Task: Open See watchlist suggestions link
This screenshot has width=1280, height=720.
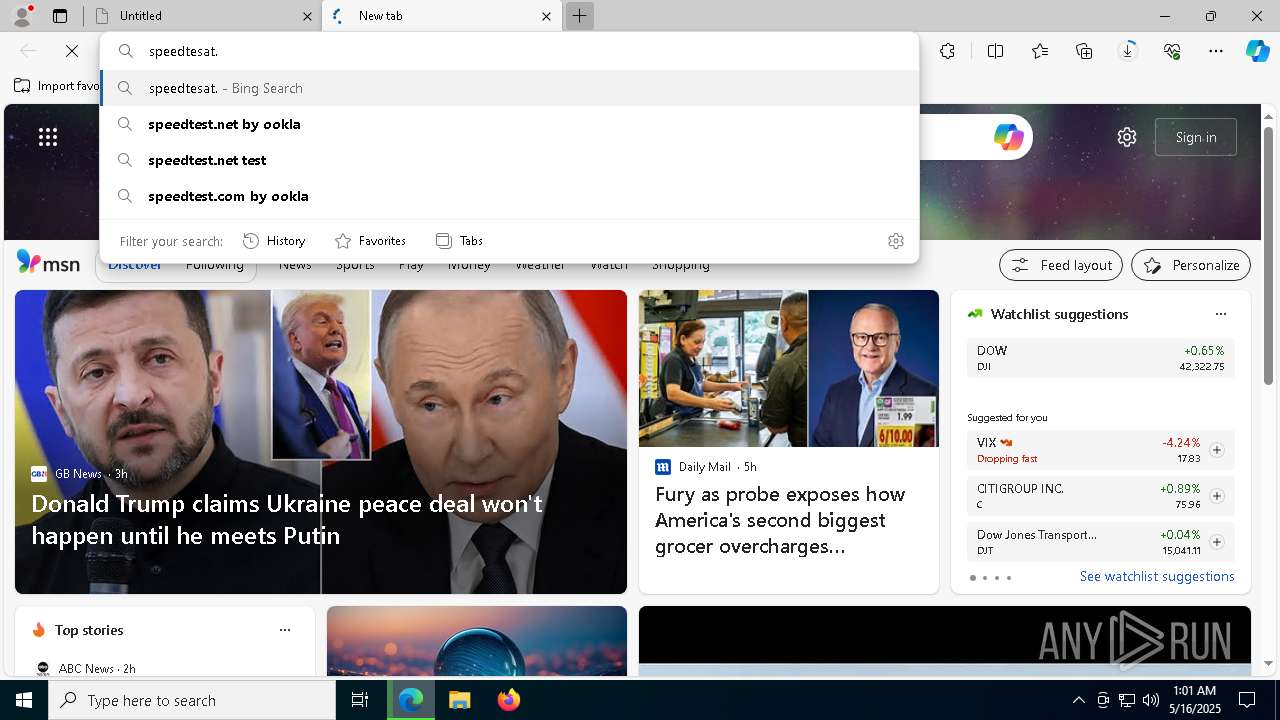Action: click(x=1157, y=576)
